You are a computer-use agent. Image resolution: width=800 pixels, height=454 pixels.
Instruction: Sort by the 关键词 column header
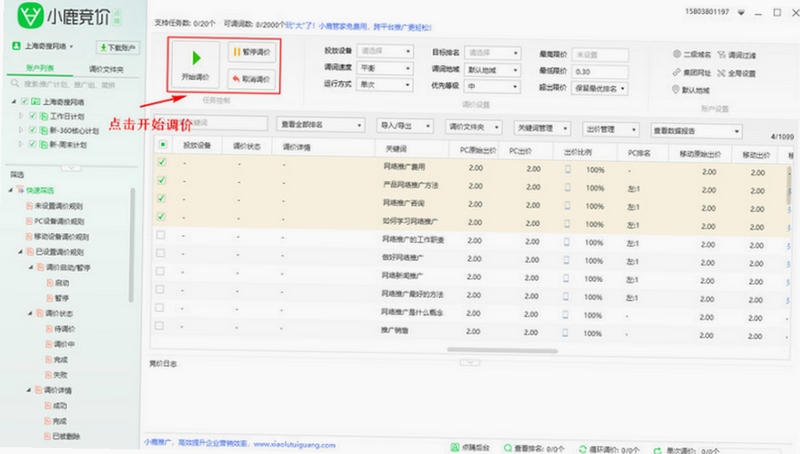tap(396, 148)
